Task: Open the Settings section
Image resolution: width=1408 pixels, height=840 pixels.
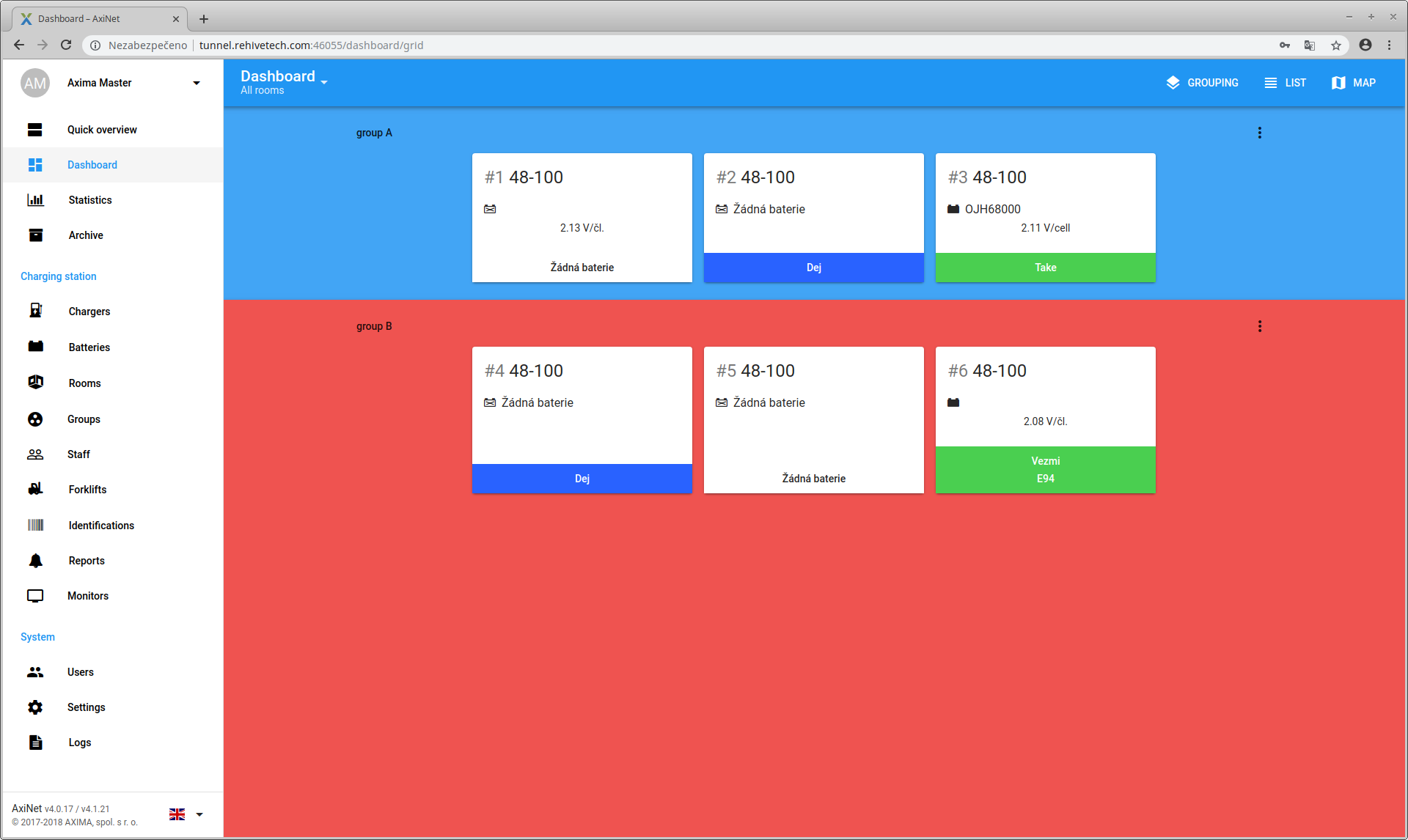Action: pyautogui.click(x=87, y=707)
